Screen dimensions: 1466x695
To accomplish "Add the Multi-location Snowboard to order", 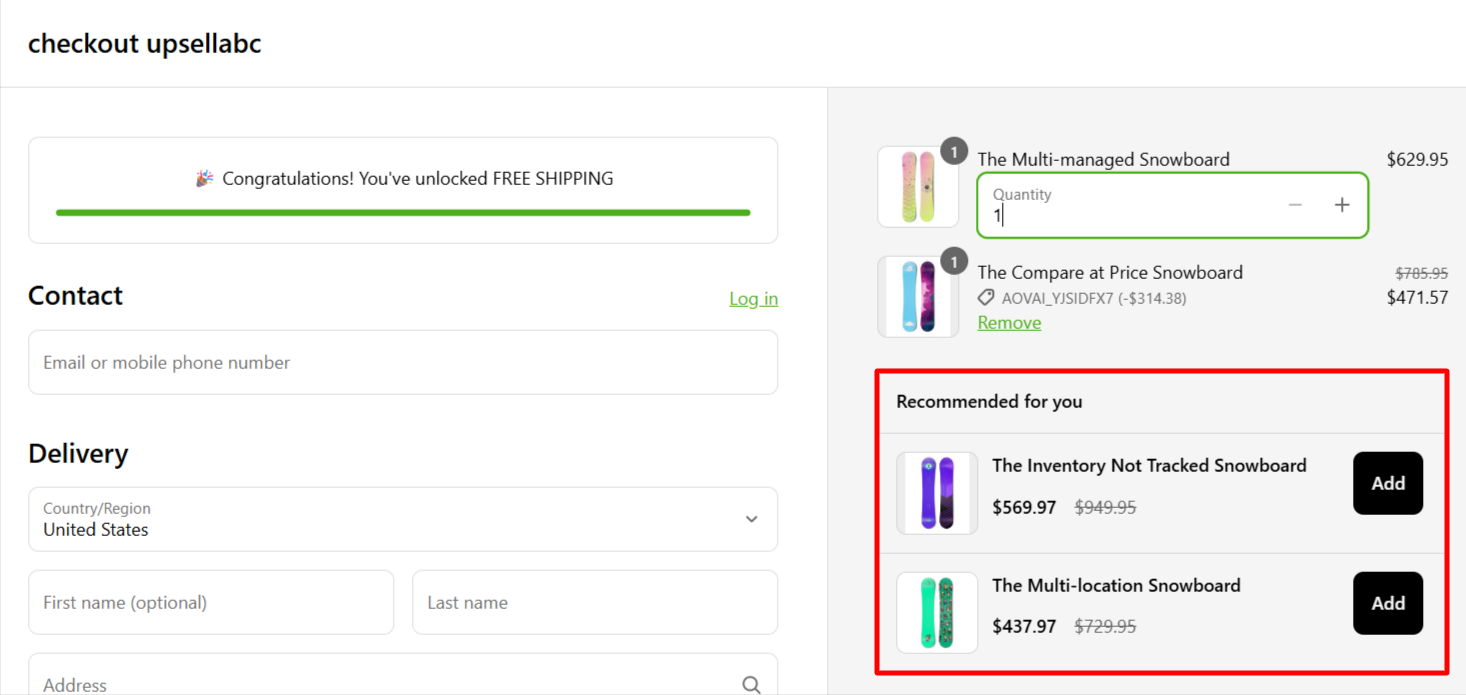I will coord(1387,603).
